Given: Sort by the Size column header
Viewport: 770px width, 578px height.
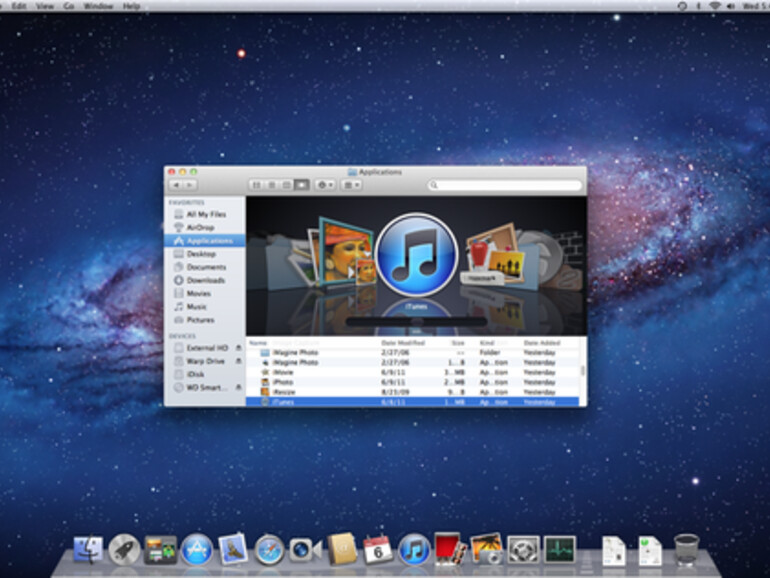Looking at the screenshot, I should [x=457, y=343].
